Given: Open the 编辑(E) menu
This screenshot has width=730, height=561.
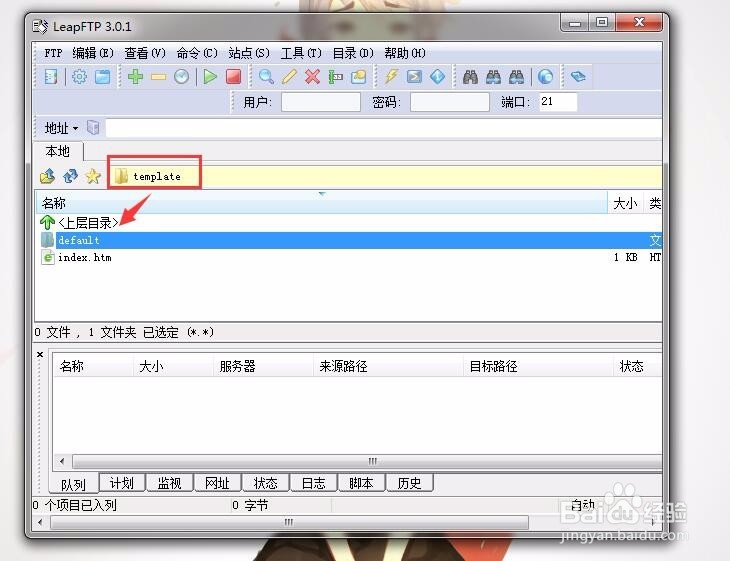Looking at the screenshot, I should (93, 53).
